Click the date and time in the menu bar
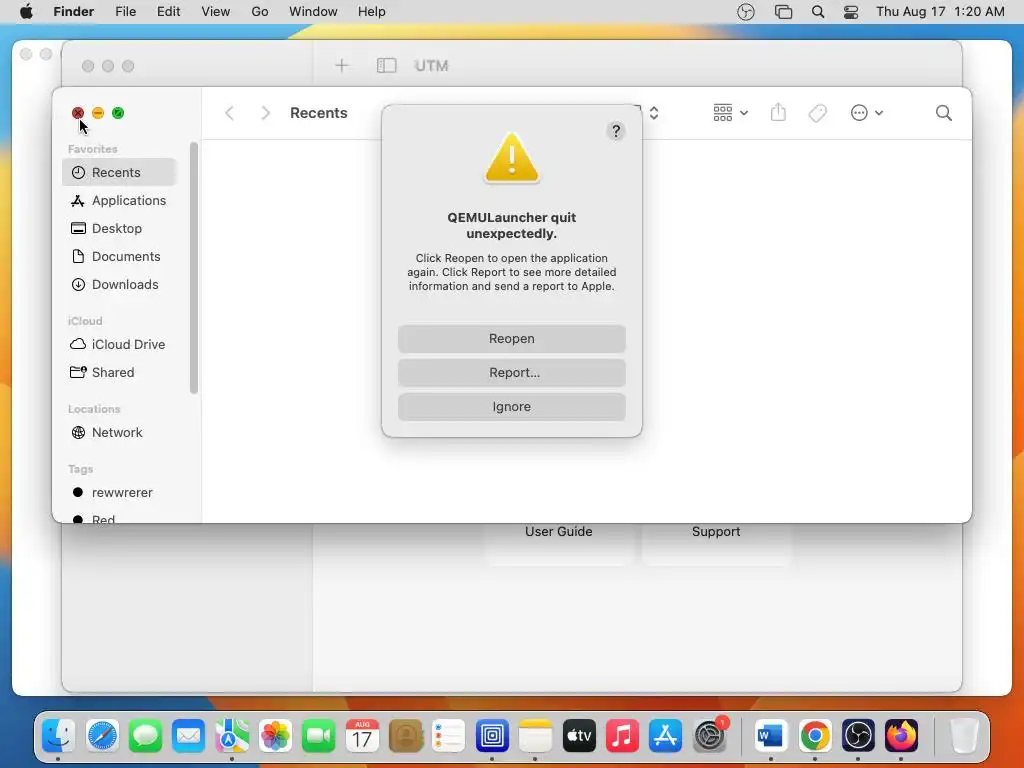 tap(940, 12)
